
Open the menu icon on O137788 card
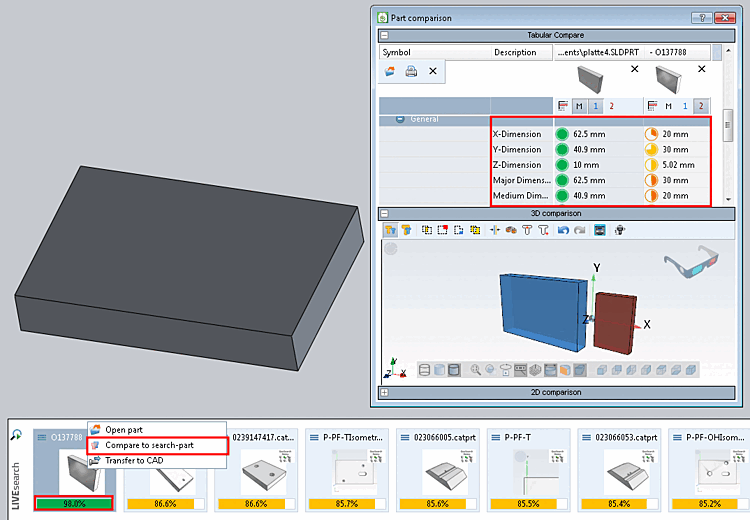pyautogui.click(x=42, y=438)
